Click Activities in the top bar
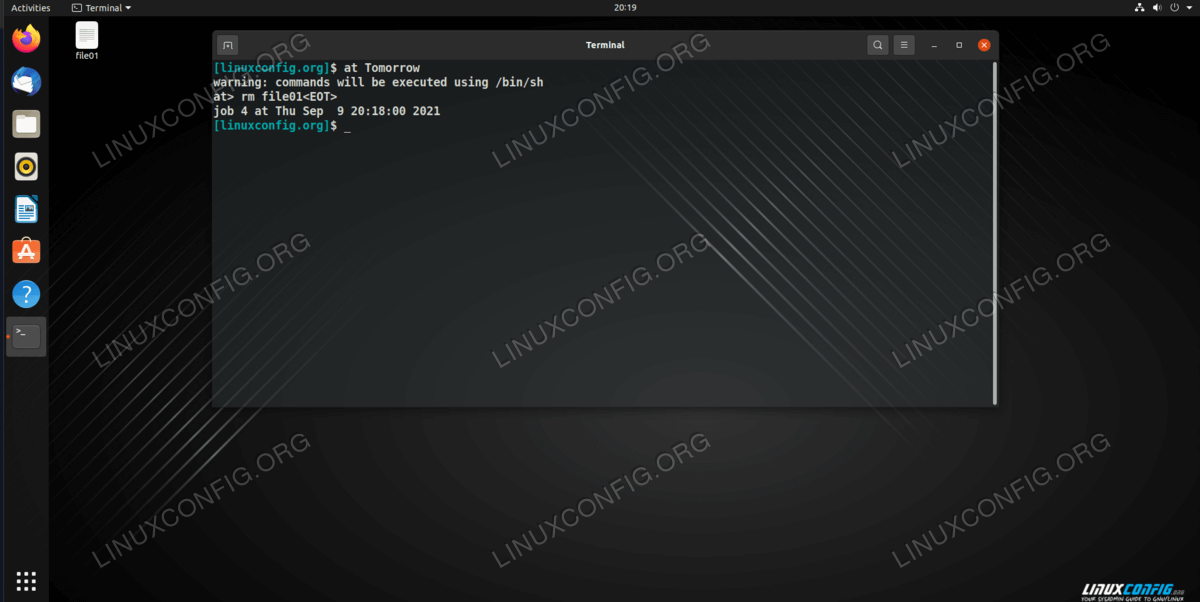This screenshot has height=602, width=1200. pos(30,8)
